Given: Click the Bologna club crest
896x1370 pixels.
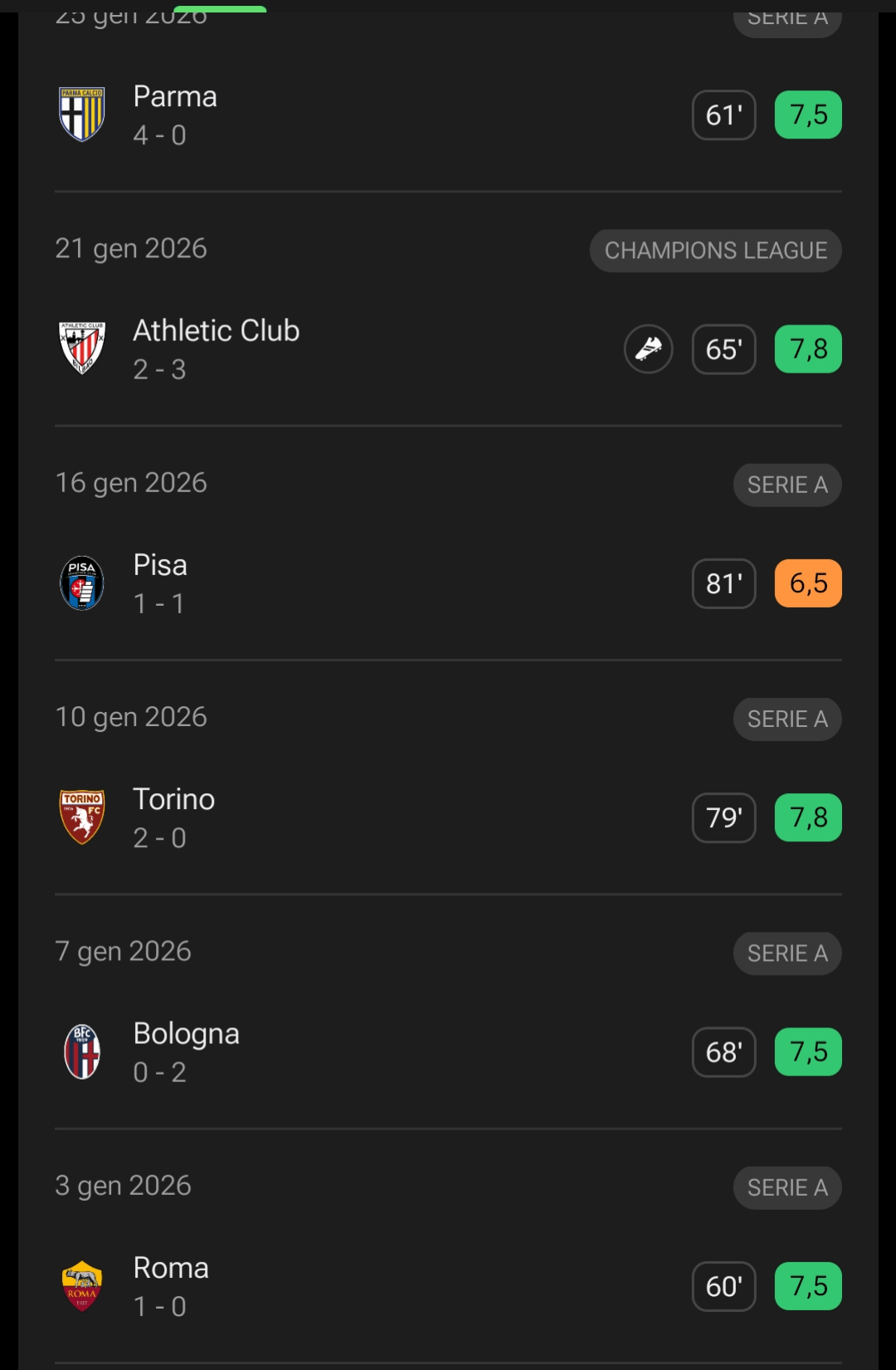Looking at the screenshot, I should click(x=82, y=1052).
